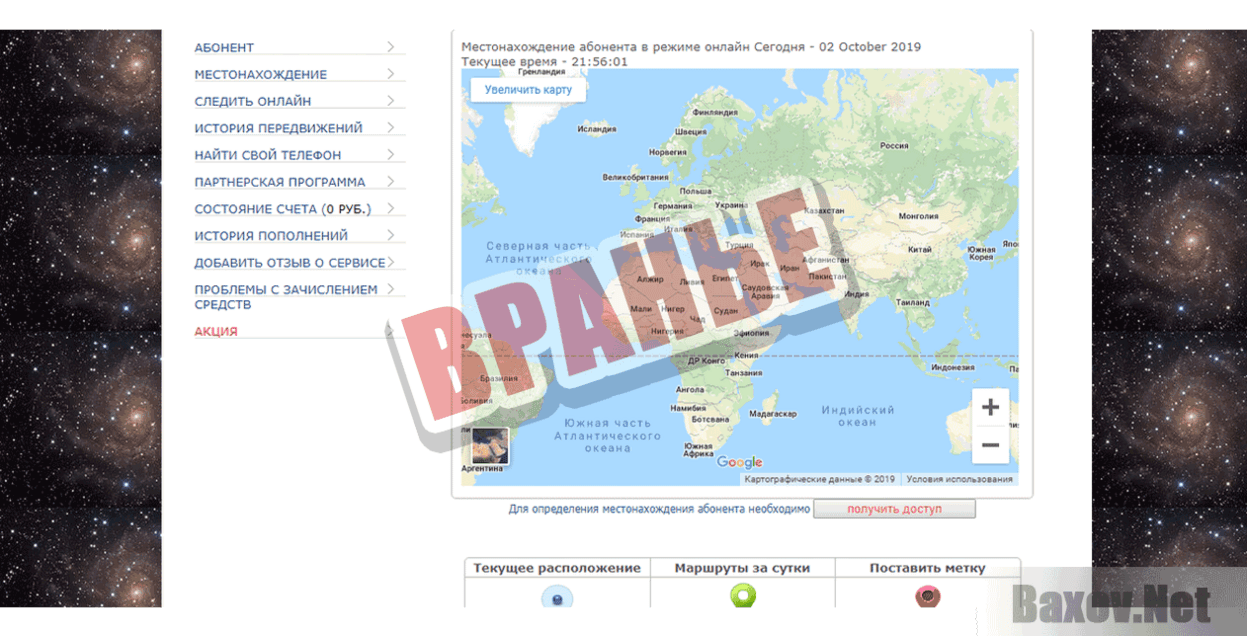The height and width of the screenshot is (636, 1247).
Task: Zoom out the map with minus button
Action: (990, 445)
